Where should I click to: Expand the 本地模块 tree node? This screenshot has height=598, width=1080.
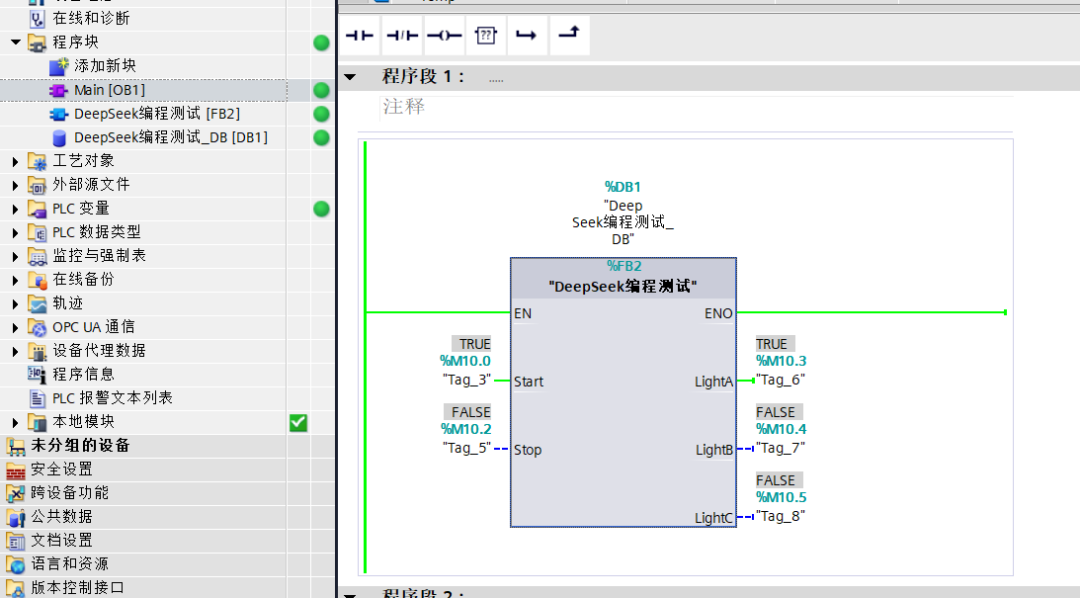point(15,422)
